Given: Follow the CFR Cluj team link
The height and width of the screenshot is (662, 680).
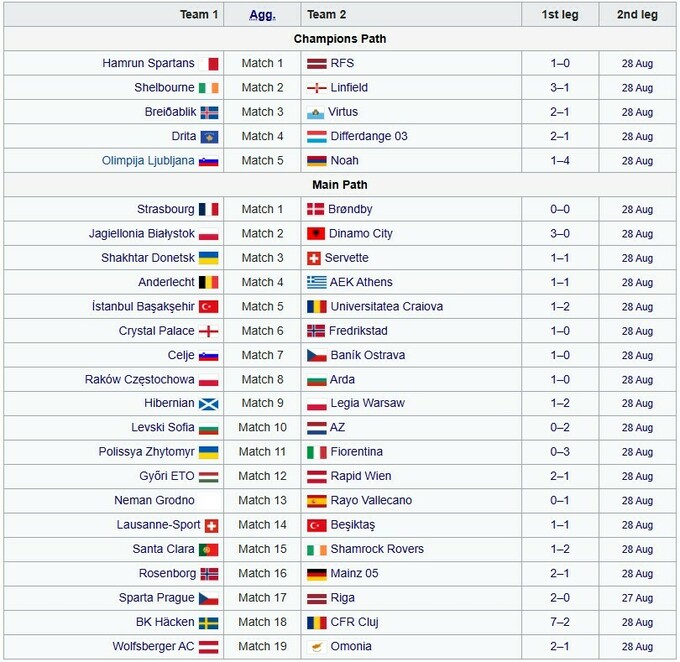Looking at the screenshot, I should click(x=354, y=622).
